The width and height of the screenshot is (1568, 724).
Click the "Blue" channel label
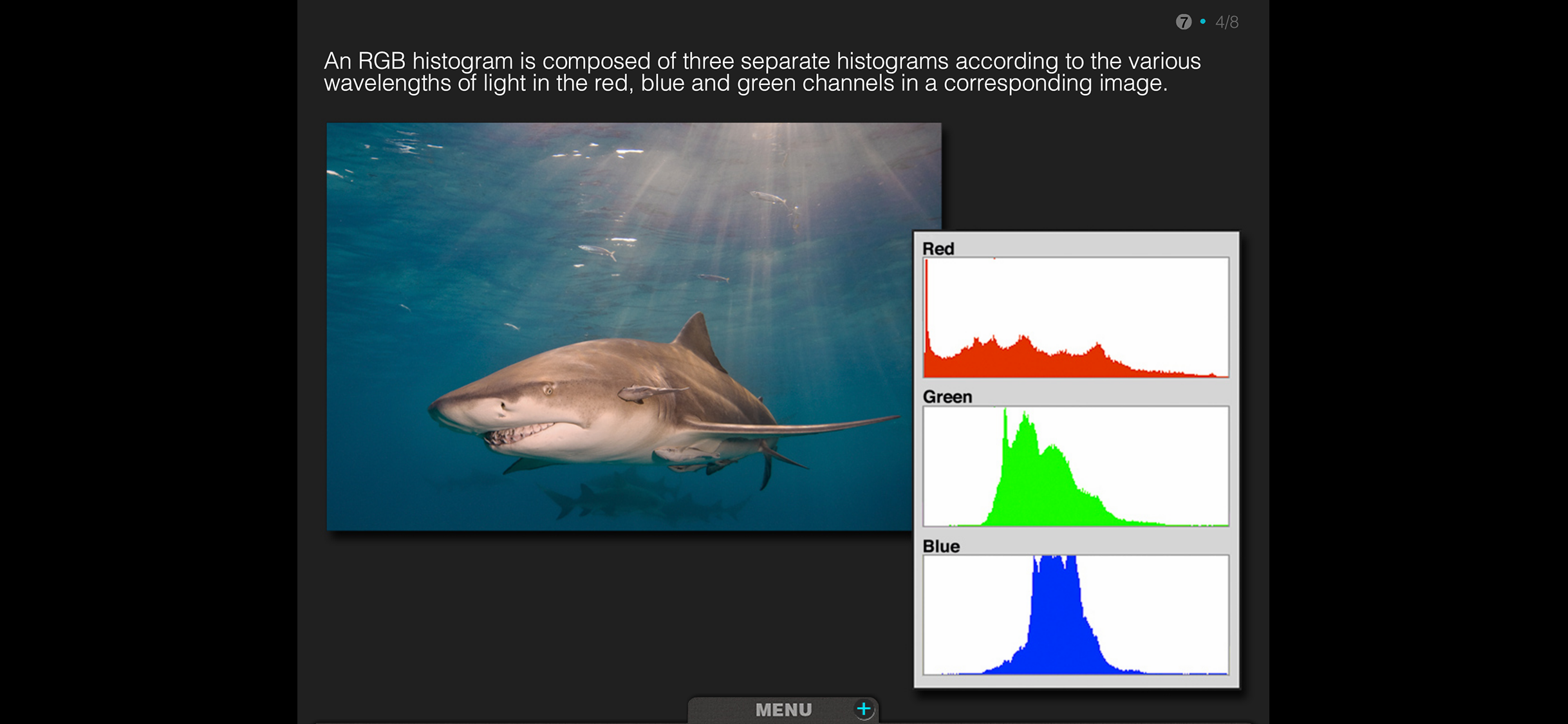(x=941, y=546)
